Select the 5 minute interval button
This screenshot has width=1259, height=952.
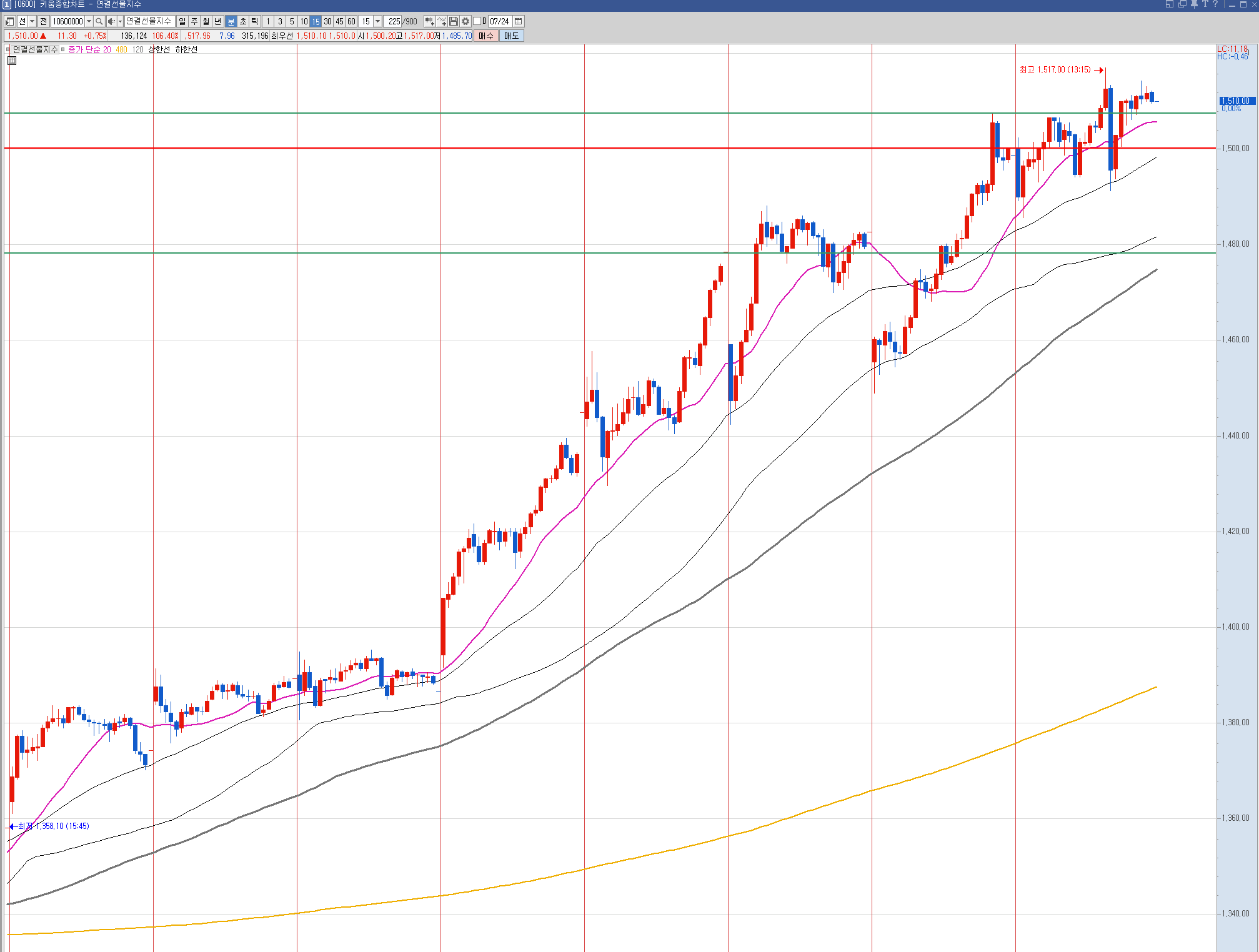[292, 21]
